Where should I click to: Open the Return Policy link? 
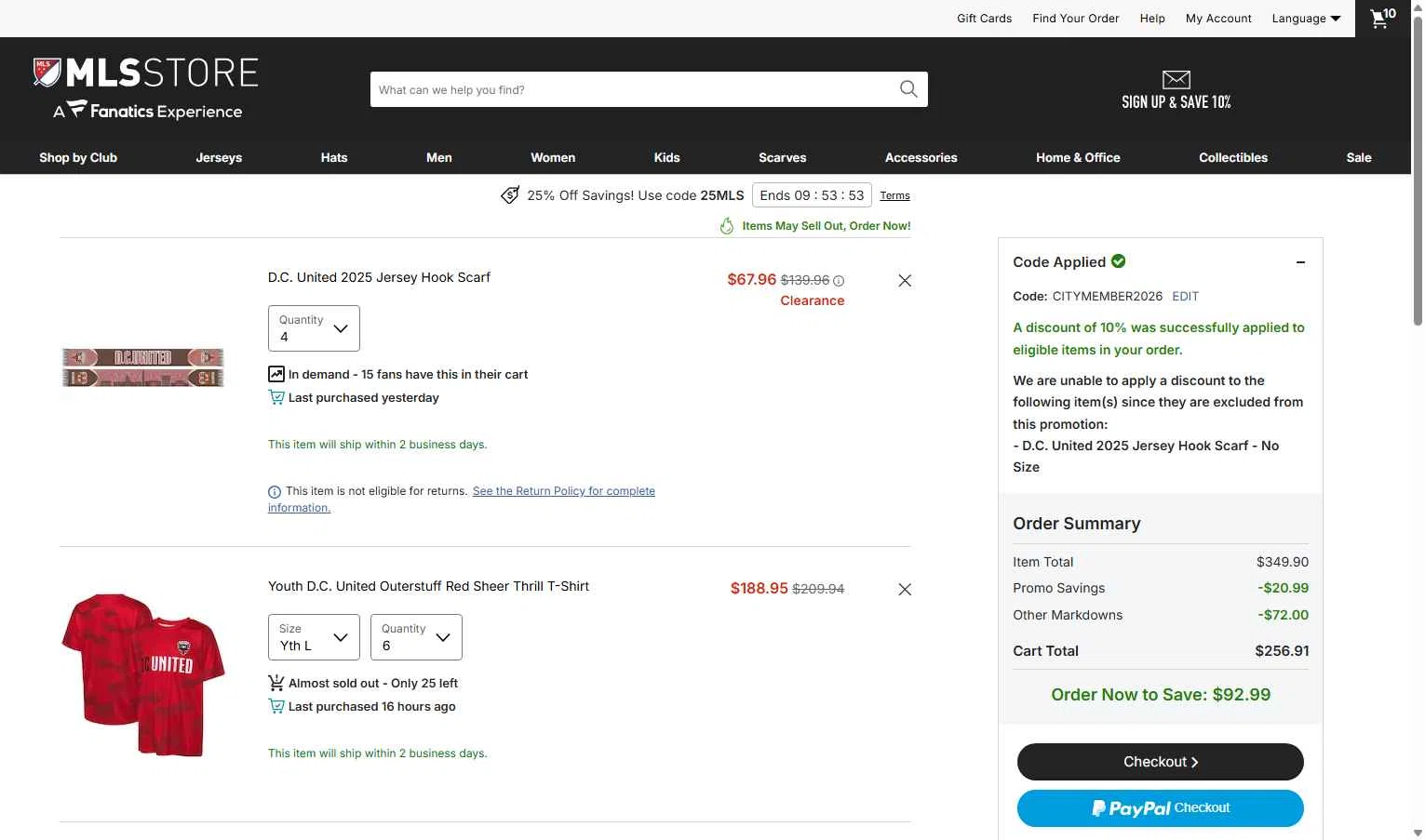coord(564,491)
